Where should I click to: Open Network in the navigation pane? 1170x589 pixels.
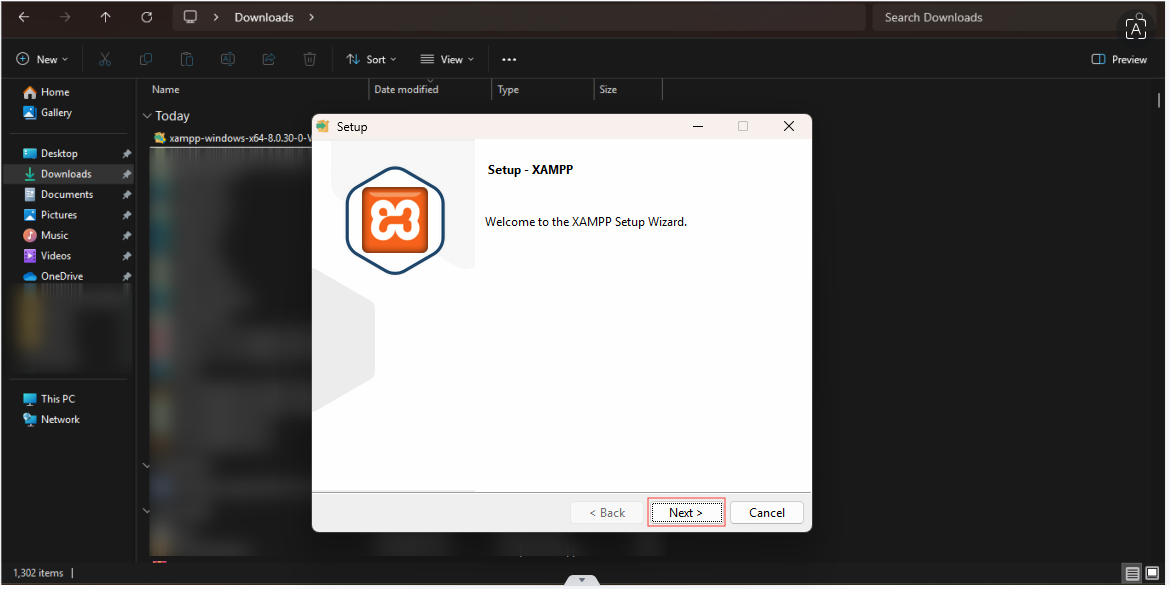point(51,420)
